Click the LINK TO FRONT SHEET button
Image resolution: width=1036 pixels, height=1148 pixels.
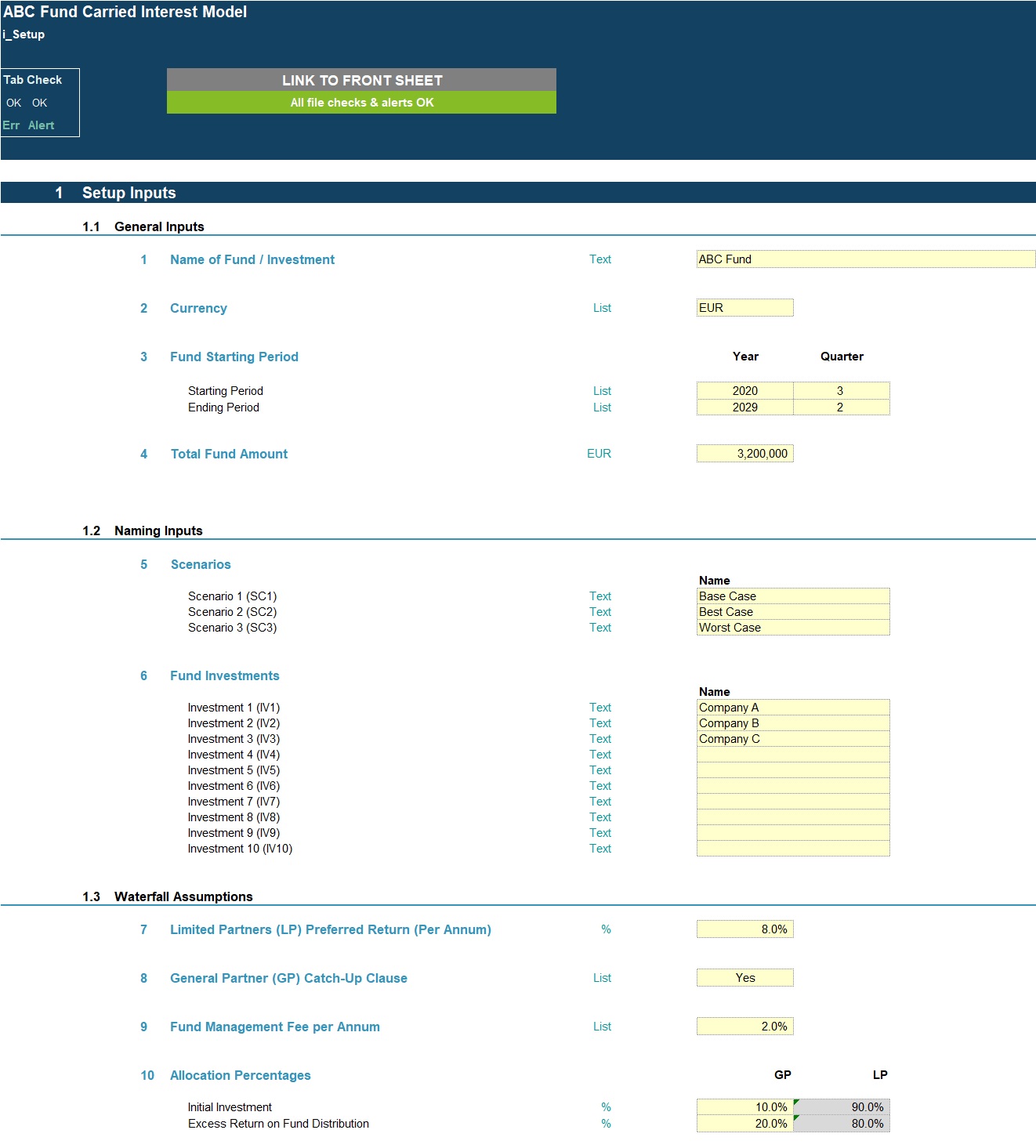(361, 80)
